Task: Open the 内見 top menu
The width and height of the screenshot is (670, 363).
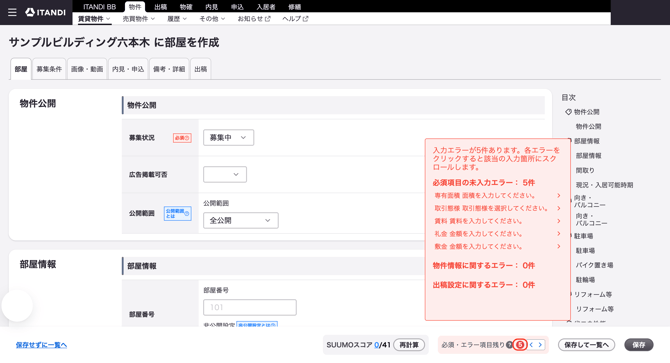Action: point(212,7)
